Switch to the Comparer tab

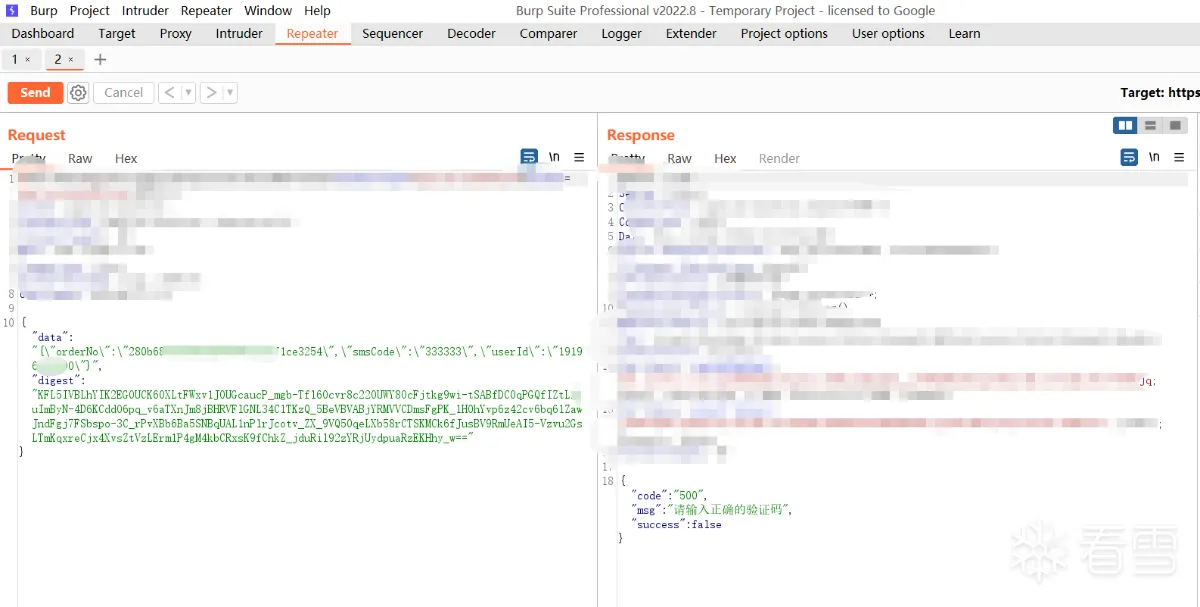548,33
